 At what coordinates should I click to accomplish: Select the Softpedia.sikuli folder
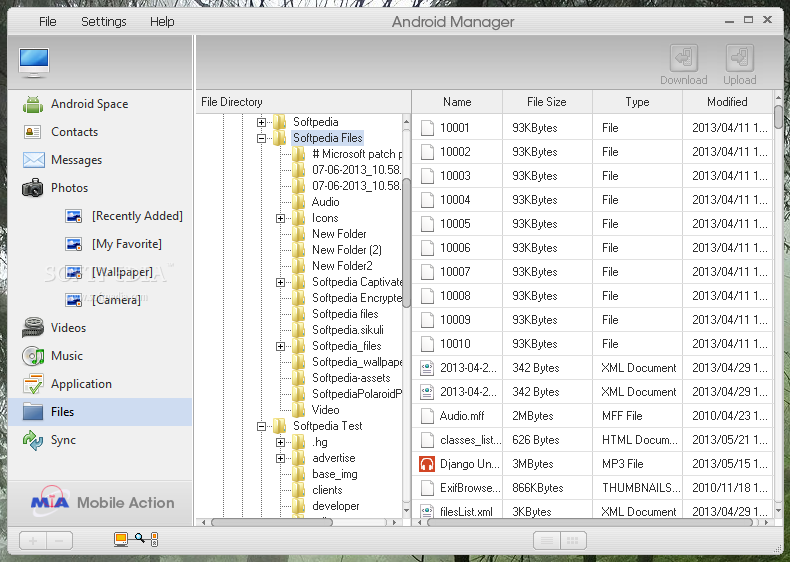point(348,330)
